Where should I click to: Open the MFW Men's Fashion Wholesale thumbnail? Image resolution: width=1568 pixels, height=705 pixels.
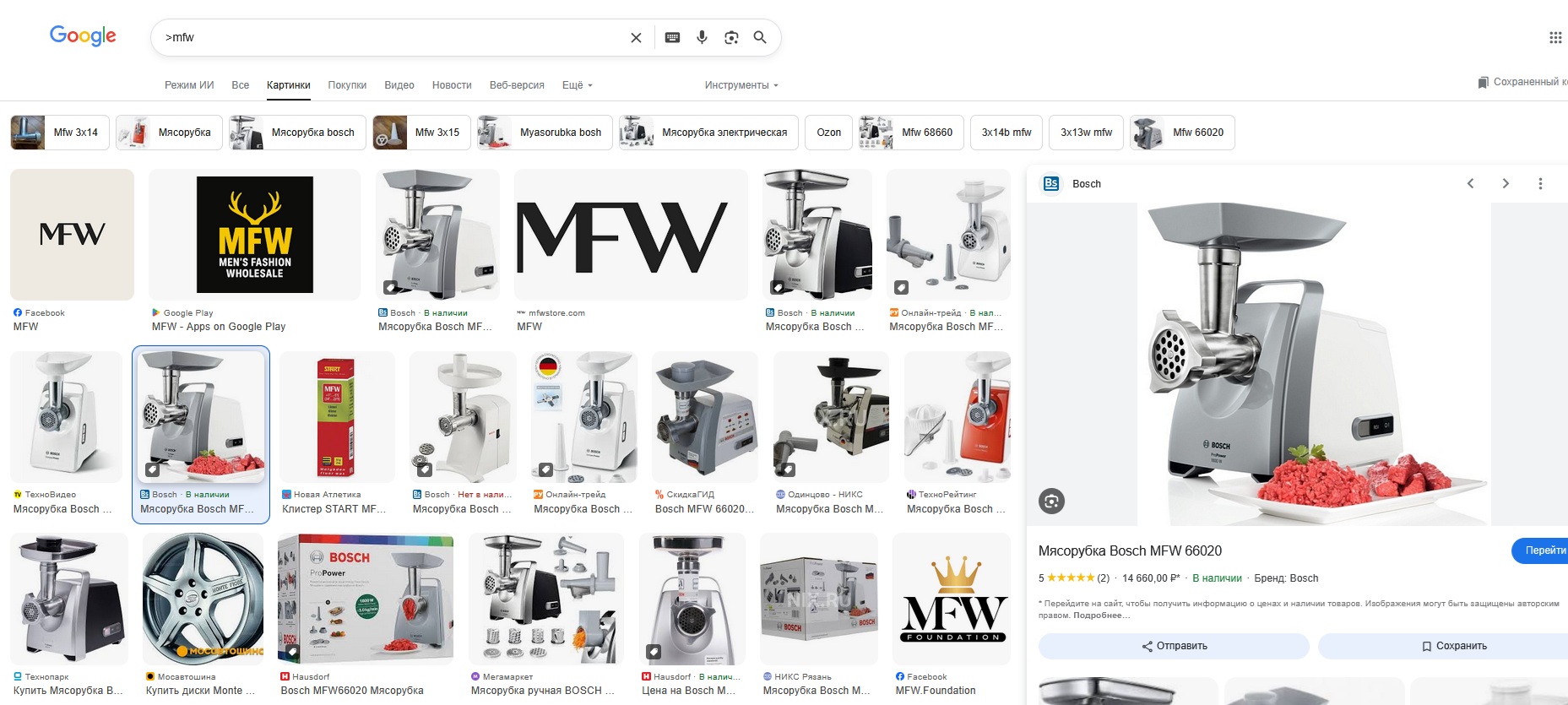(x=254, y=235)
